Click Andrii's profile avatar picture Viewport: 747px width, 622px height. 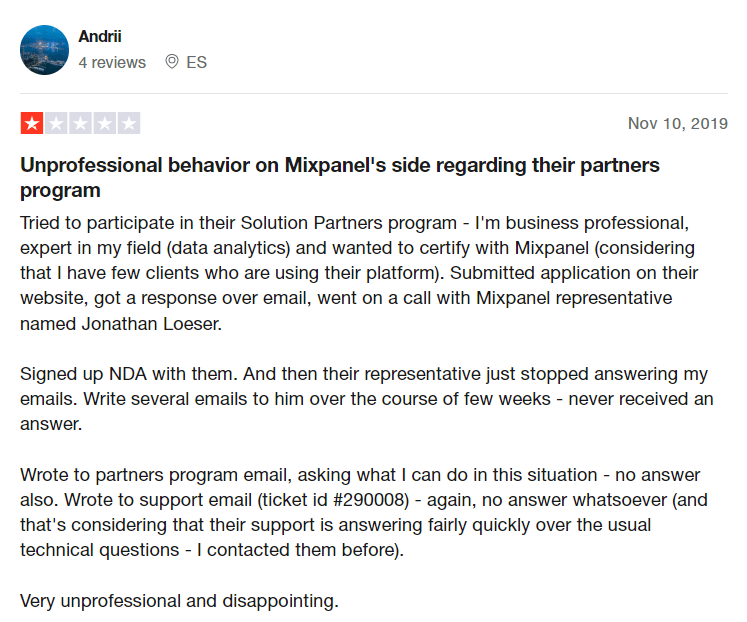coord(45,49)
